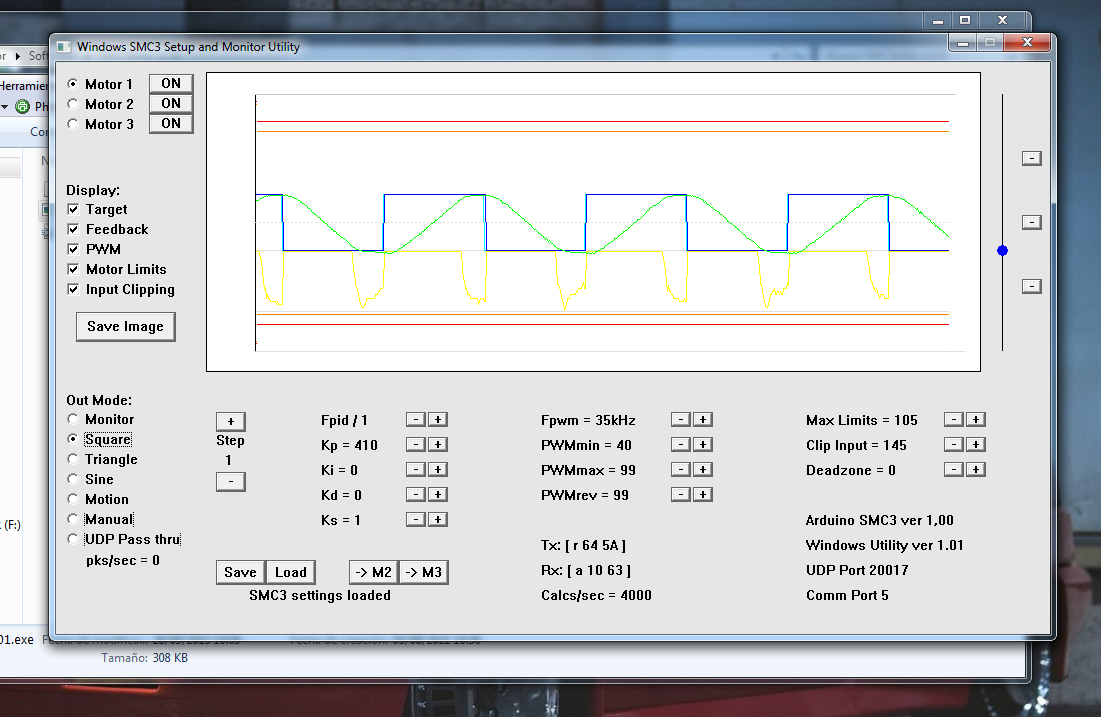Increase the PWMmax value
This screenshot has width=1101, height=717.
pyautogui.click(x=703, y=469)
